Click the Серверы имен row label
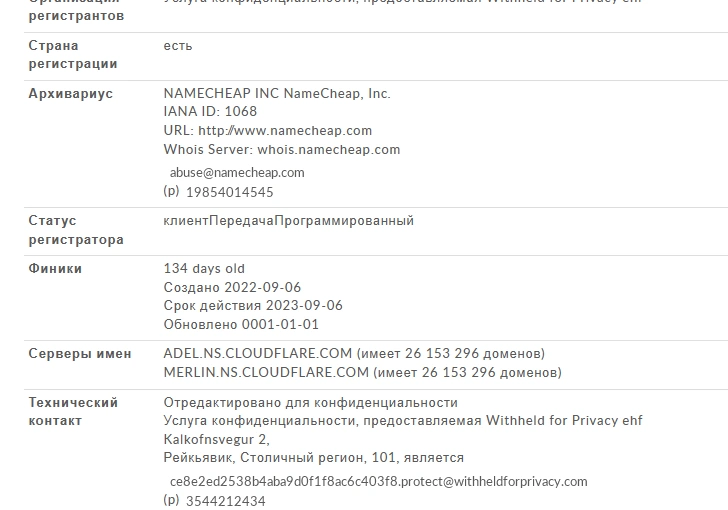Viewport: 728px width, 510px height. (x=80, y=354)
